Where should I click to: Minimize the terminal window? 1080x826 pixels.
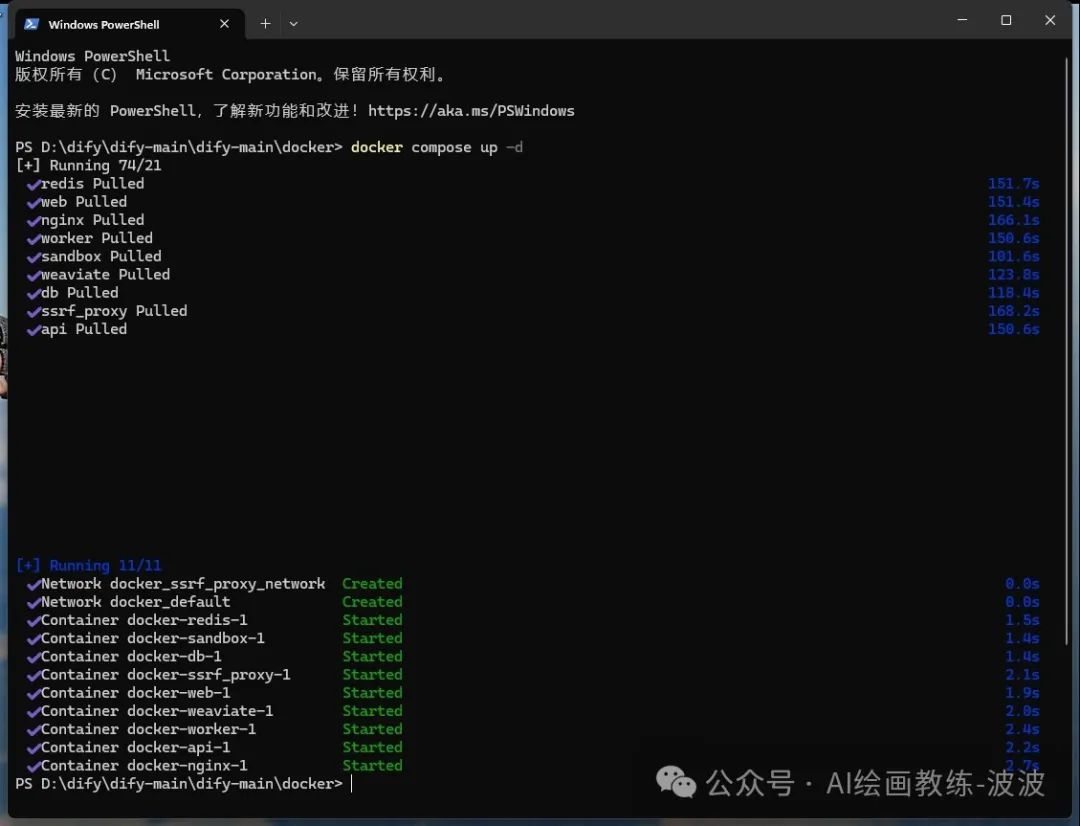pyautogui.click(x=962, y=20)
